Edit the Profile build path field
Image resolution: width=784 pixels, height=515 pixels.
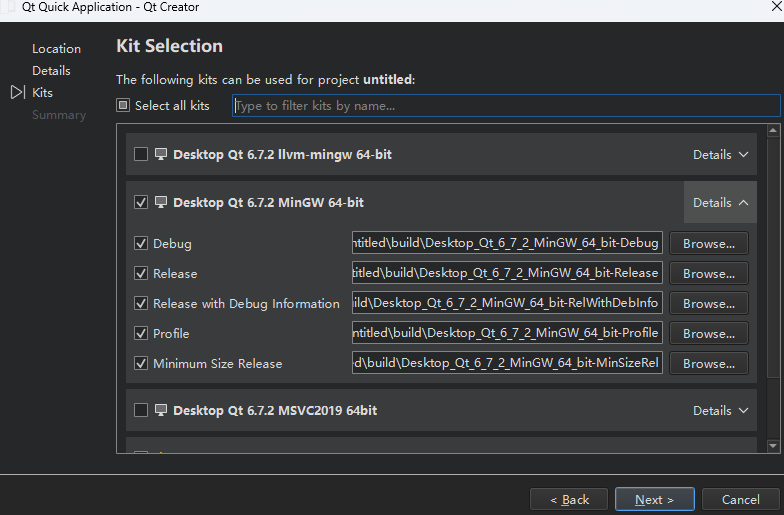[x=507, y=333]
